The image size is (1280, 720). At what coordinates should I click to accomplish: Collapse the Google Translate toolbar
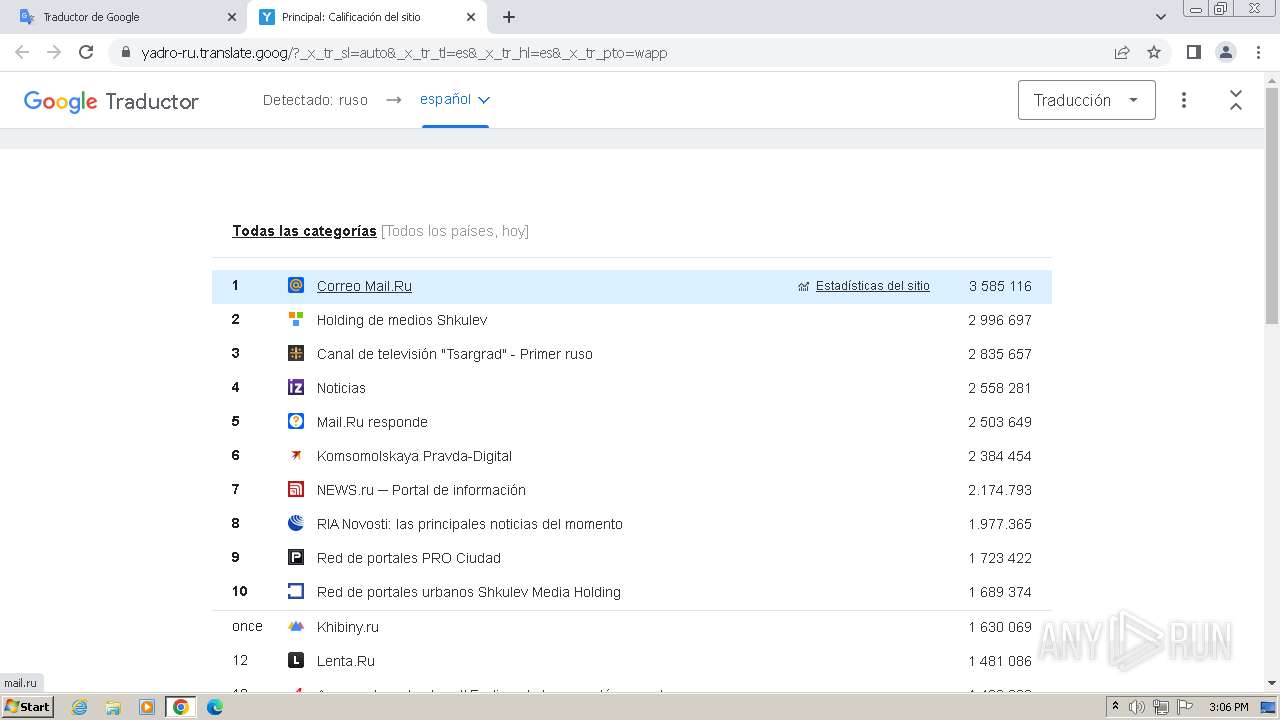pyautogui.click(x=1236, y=100)
